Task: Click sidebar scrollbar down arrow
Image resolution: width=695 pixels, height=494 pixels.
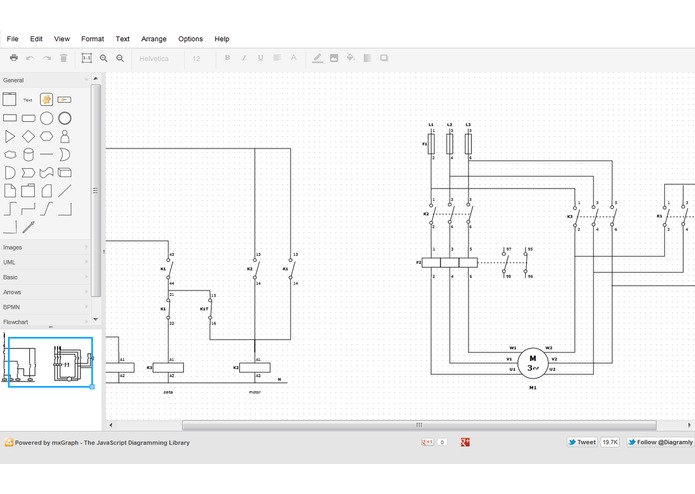Action: point(96,319)
